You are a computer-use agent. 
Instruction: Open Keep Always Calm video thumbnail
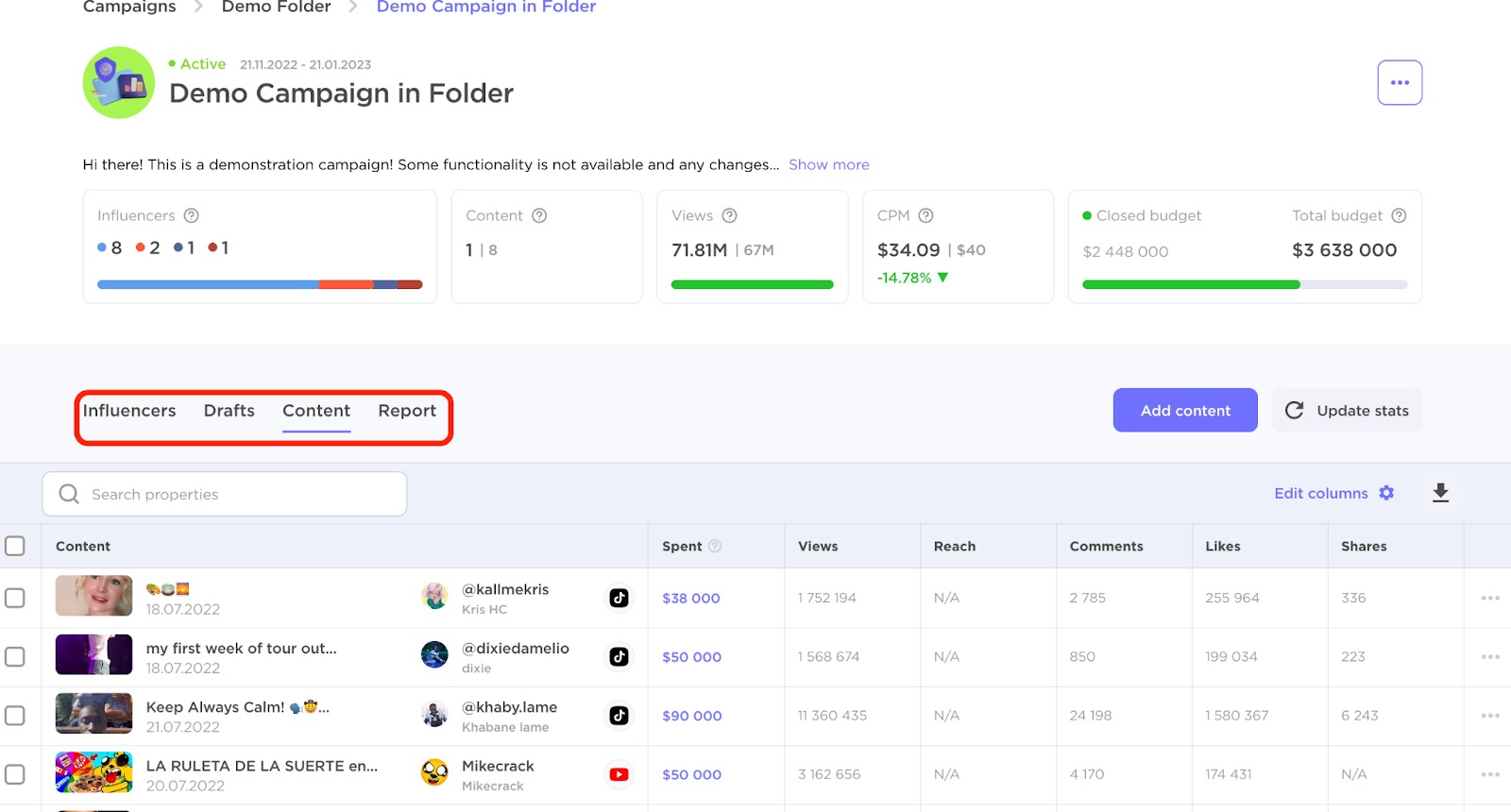point(93,714)
